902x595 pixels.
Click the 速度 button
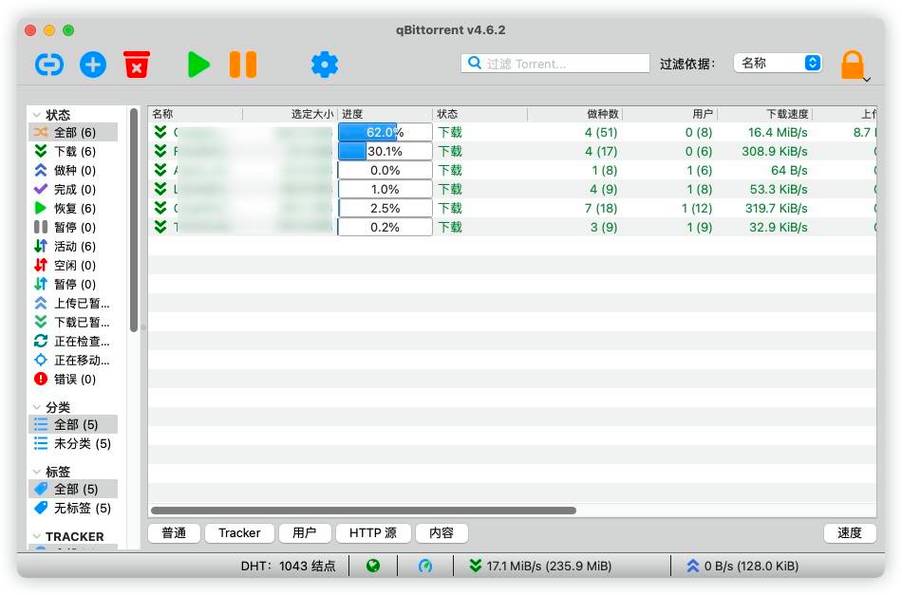(x=849, y=533)
